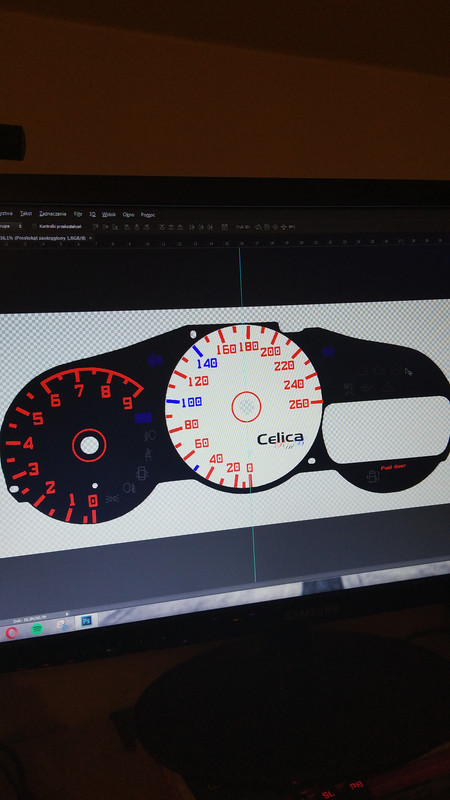This screenshot has height=800, width=450.
Task: Open the Tekst menu
Action: [26, 213]
